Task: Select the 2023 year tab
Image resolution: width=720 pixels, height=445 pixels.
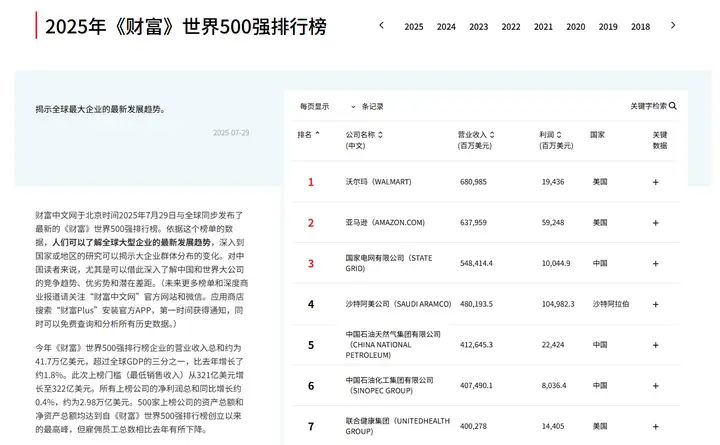Action: [478, 27]
